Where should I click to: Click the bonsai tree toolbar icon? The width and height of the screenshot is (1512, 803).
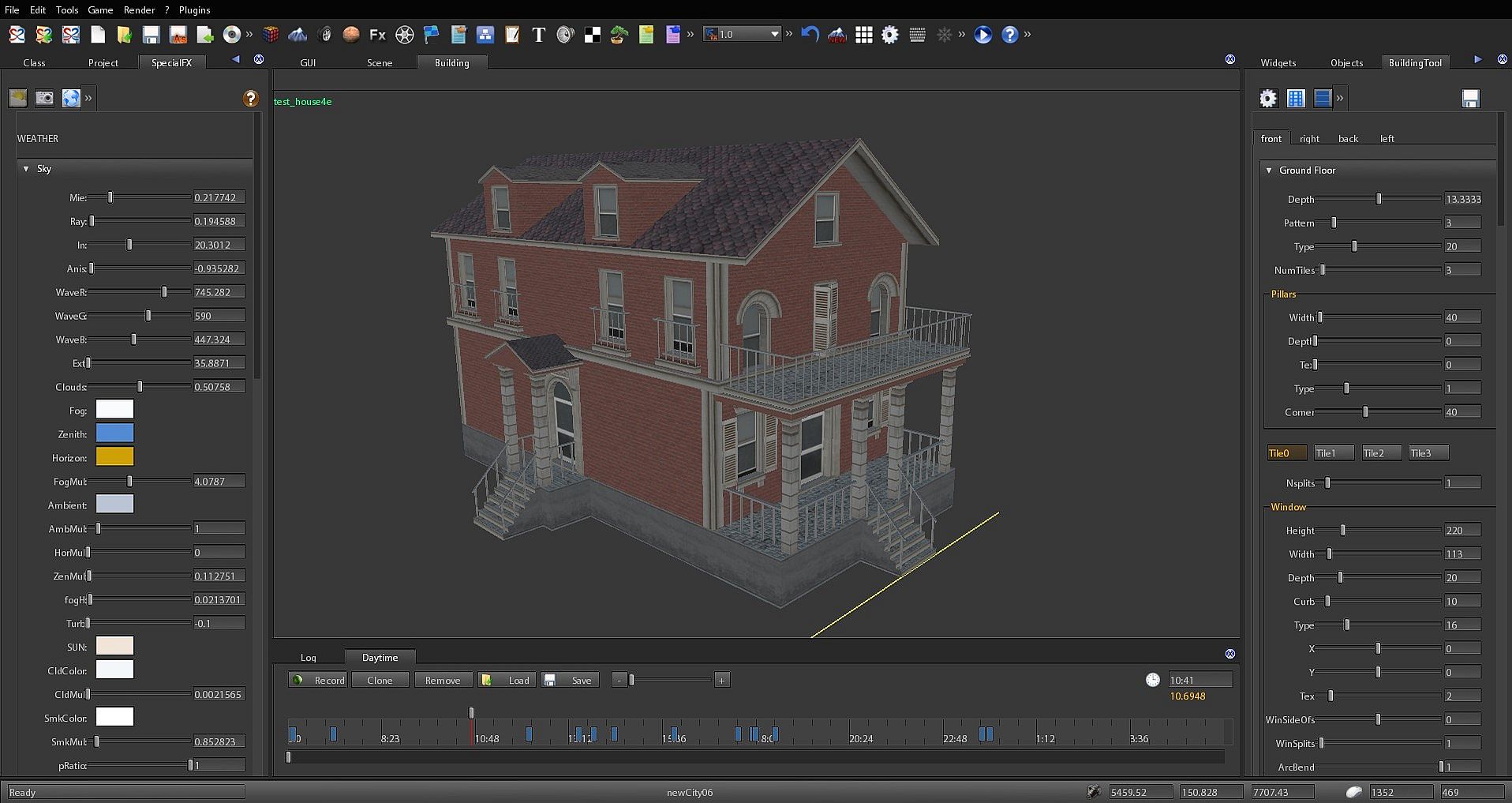click(x=619, y=35)
